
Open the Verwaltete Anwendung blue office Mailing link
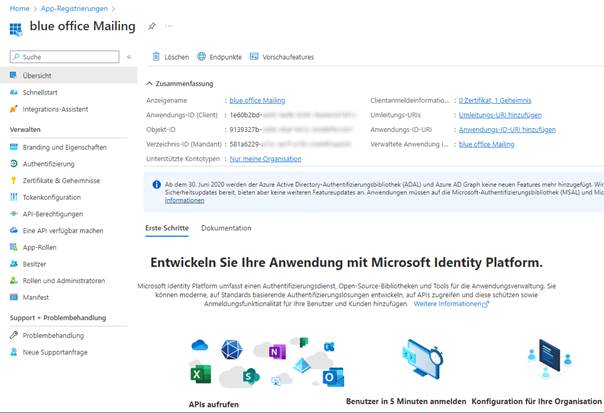pyautogui.click(x=487, y=144)
